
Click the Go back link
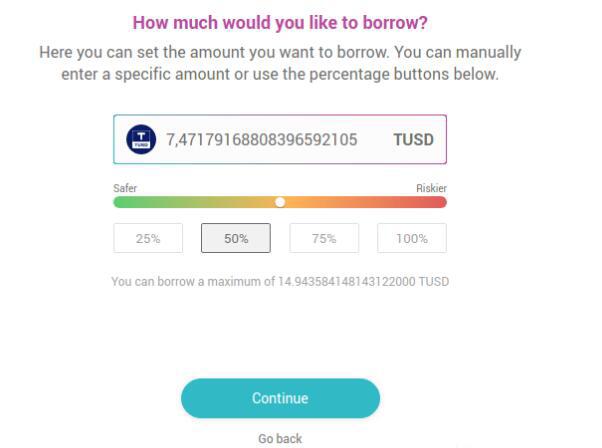point(280,438)
